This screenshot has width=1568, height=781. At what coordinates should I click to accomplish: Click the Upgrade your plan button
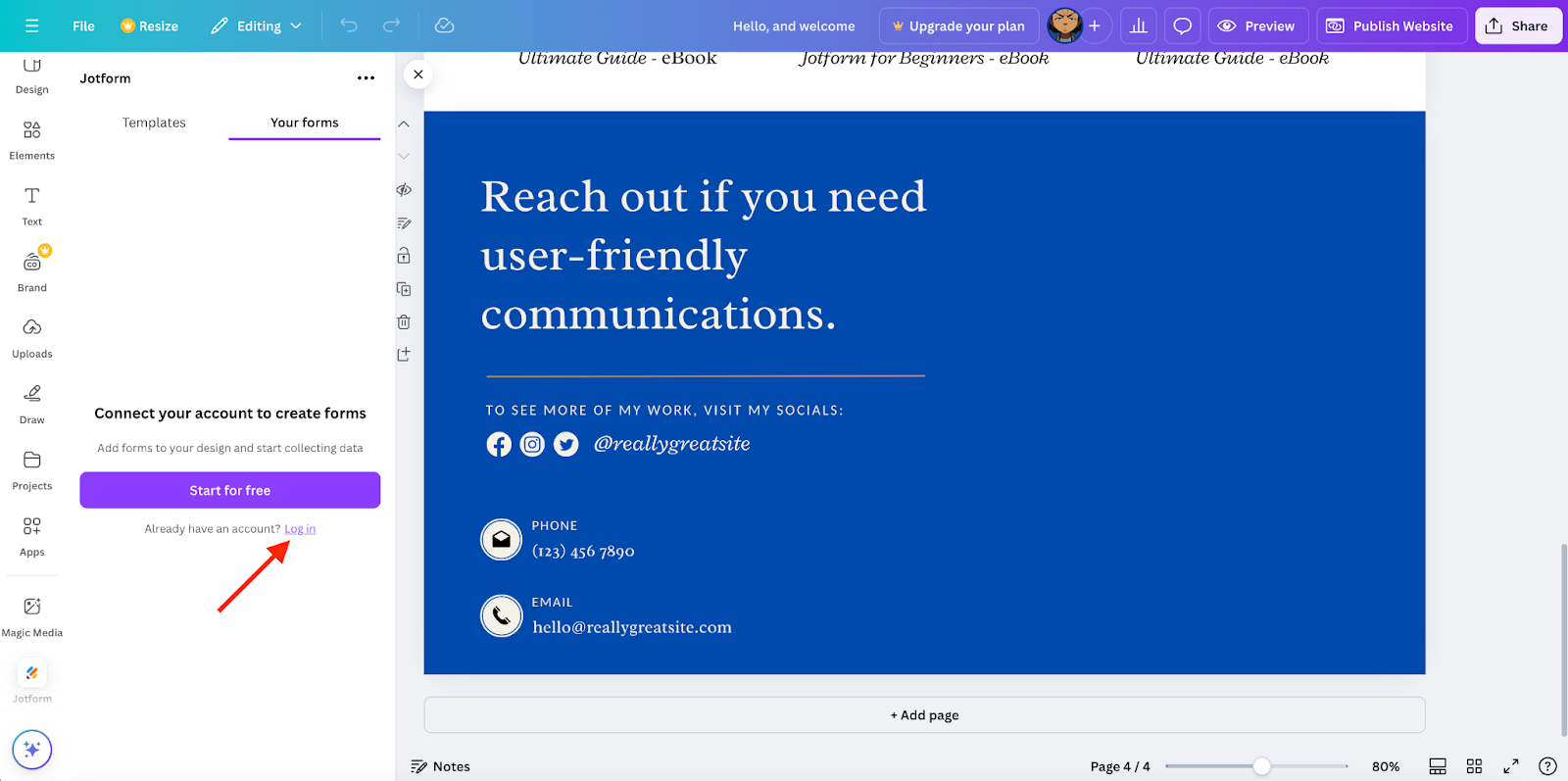click(958, 25)
